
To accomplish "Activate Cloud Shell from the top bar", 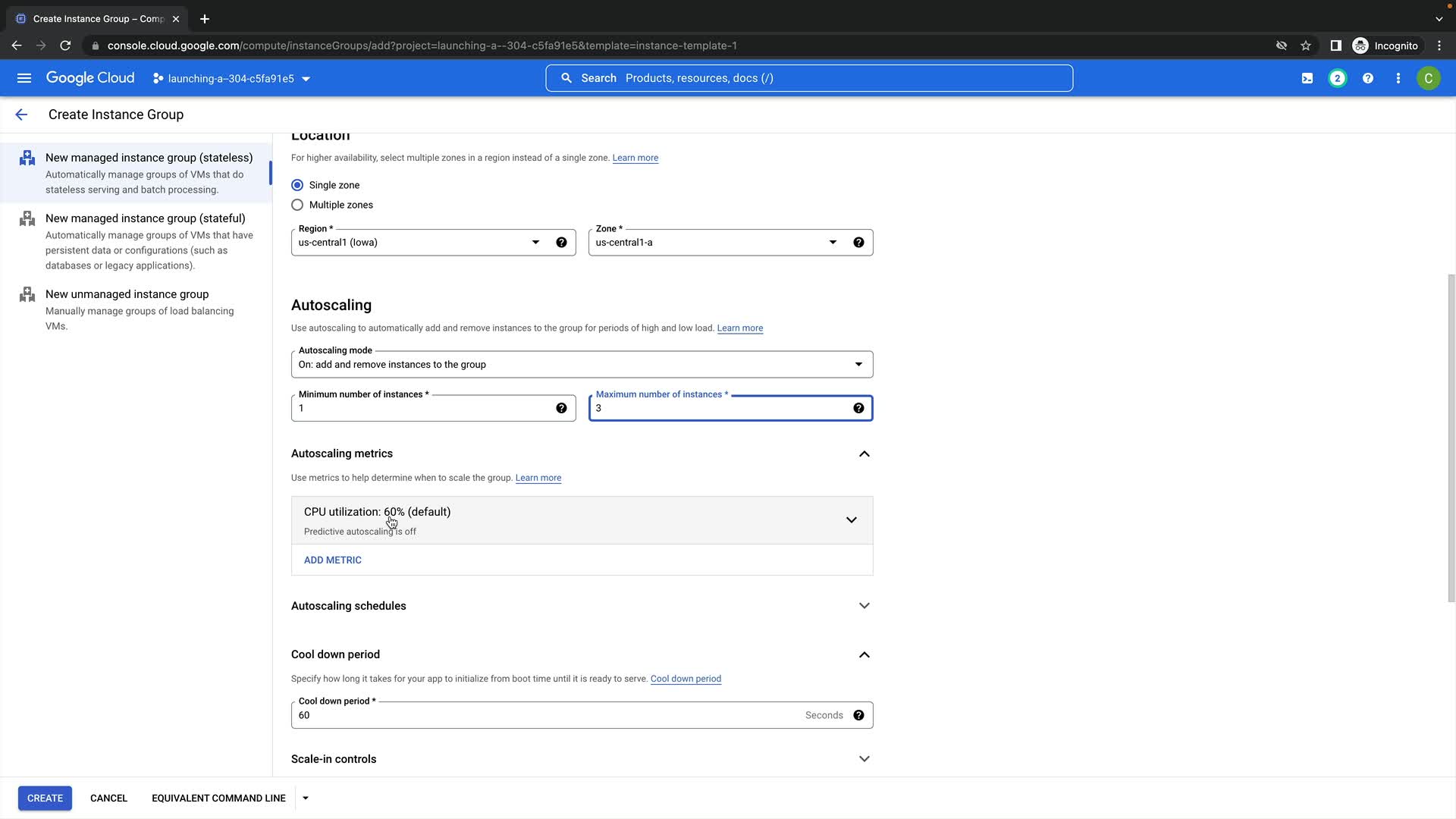I will (1307, 78).
